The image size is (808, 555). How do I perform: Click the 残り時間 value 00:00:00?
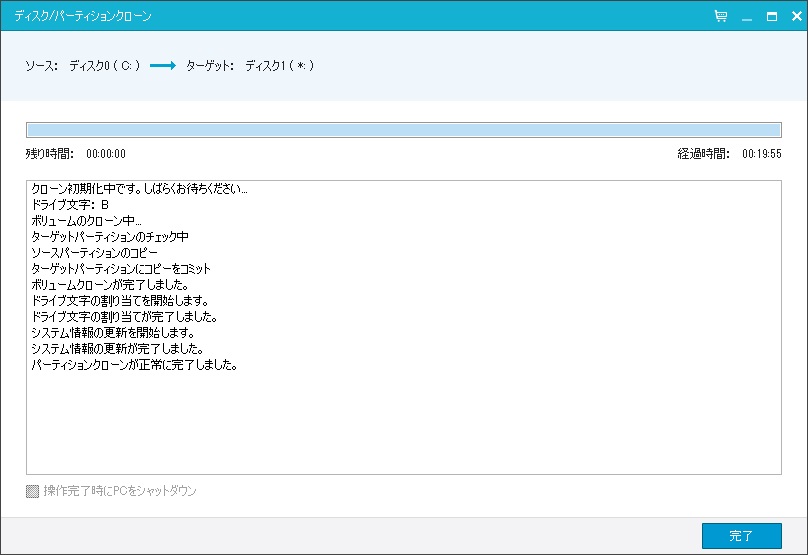[x=106, y=154]
